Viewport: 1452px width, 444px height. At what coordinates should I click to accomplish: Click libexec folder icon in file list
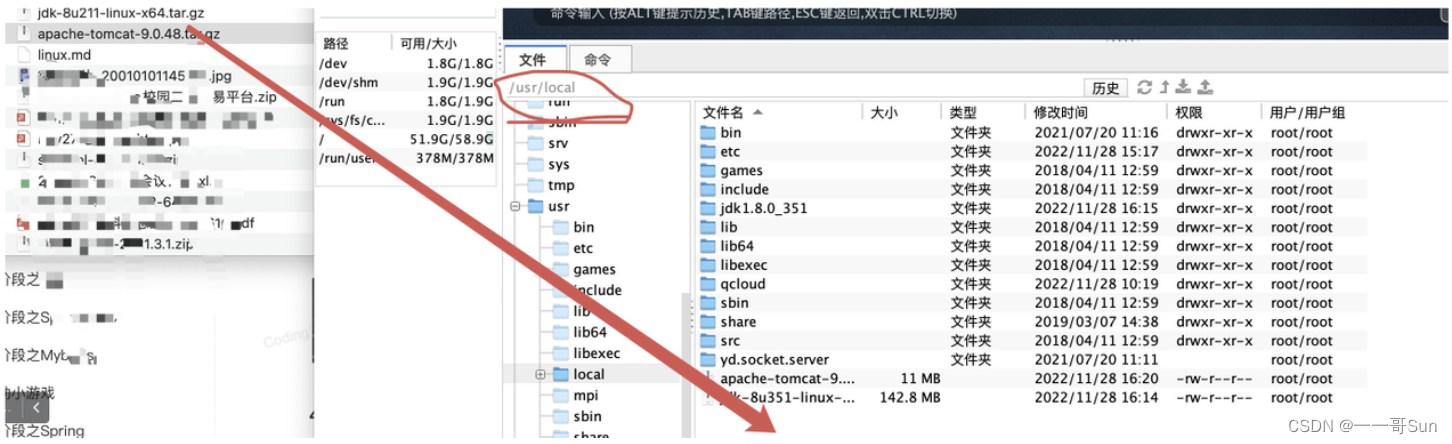click(x=708, y=265)
